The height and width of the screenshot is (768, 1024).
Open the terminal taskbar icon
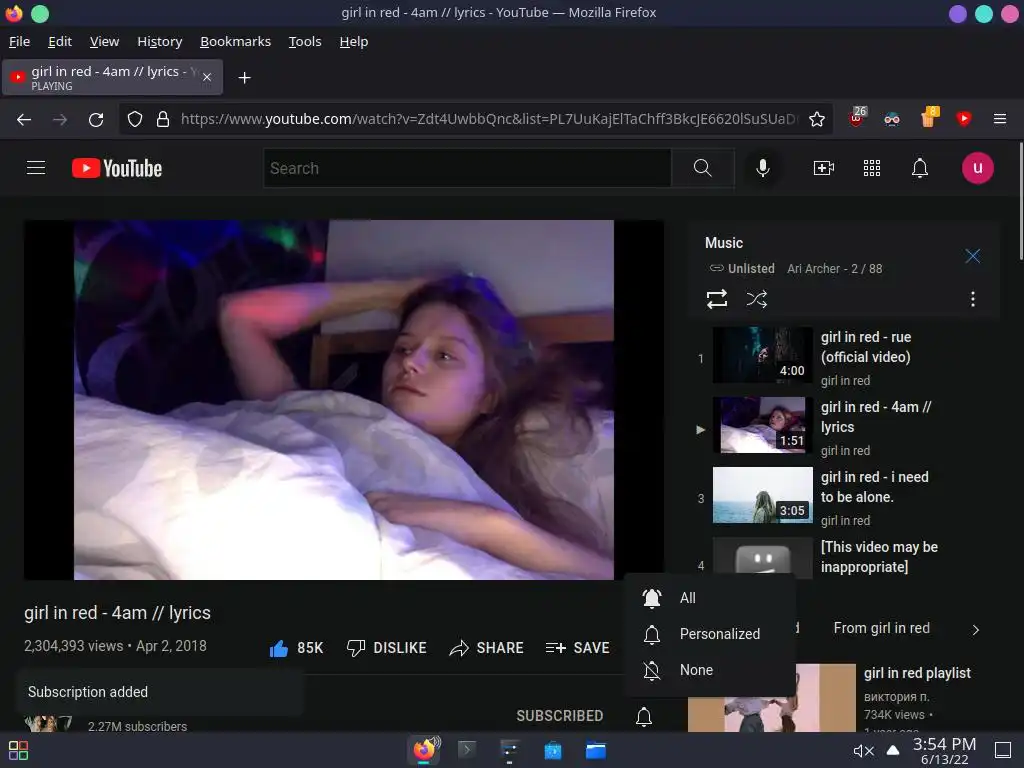coord(466,749)
